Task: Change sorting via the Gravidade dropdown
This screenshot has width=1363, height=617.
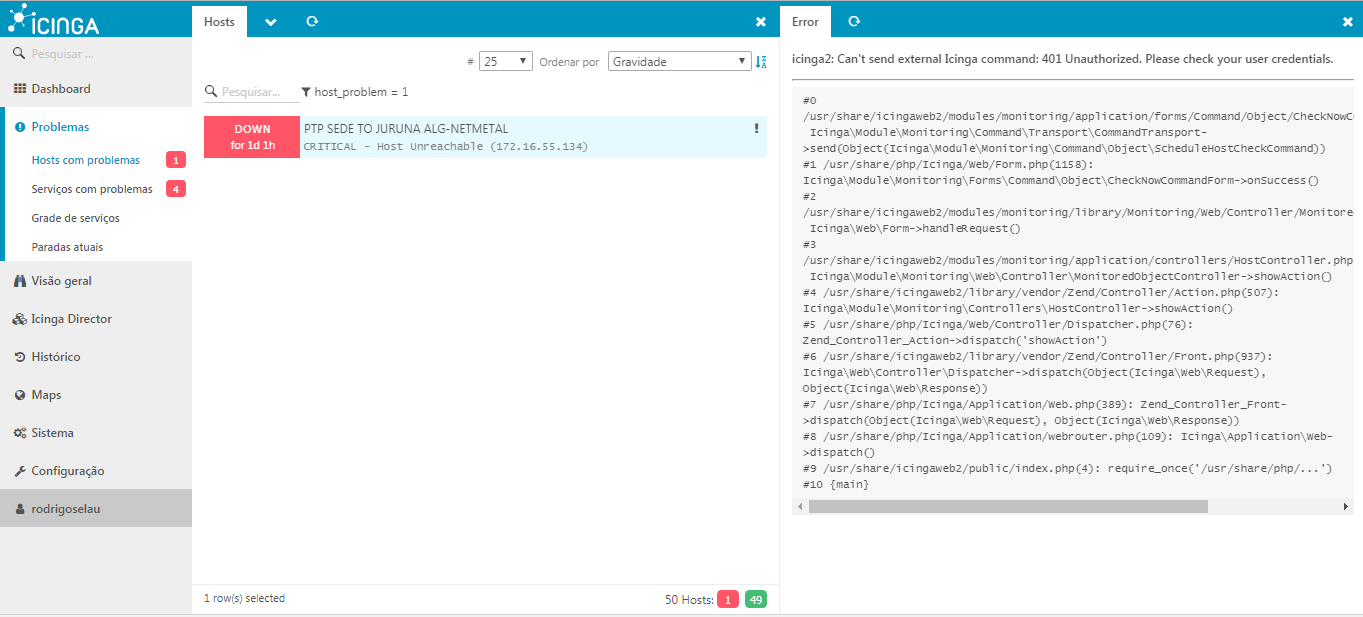Action: pos(679,60)
